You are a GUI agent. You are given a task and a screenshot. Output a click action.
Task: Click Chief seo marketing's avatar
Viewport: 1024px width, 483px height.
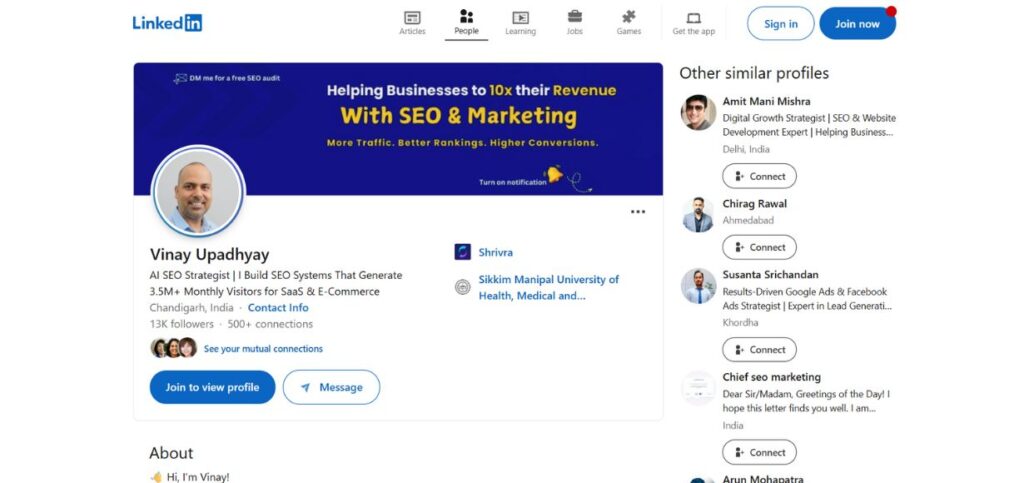pyautogui.click(x=698, y=388)
